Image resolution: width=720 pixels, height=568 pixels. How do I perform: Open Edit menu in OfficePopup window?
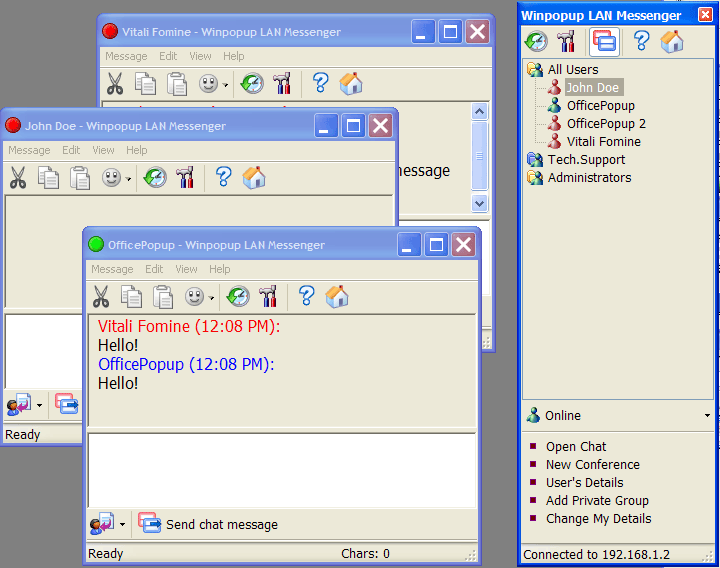point(154,269)
